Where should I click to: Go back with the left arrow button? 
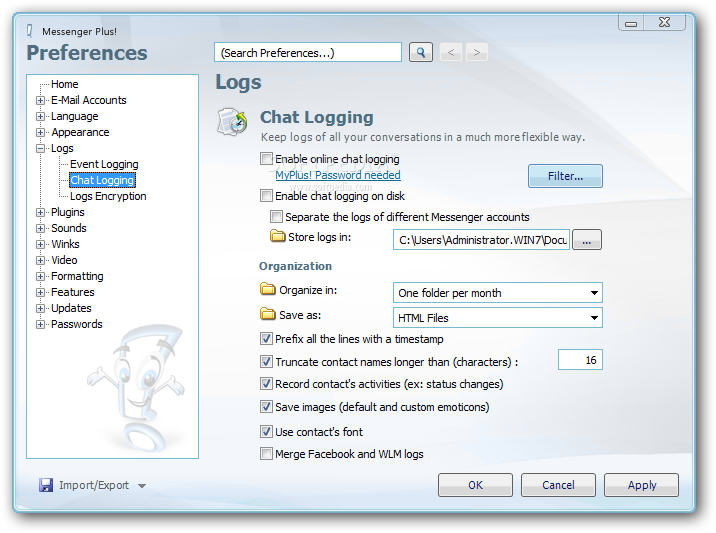tap(451, 53)
